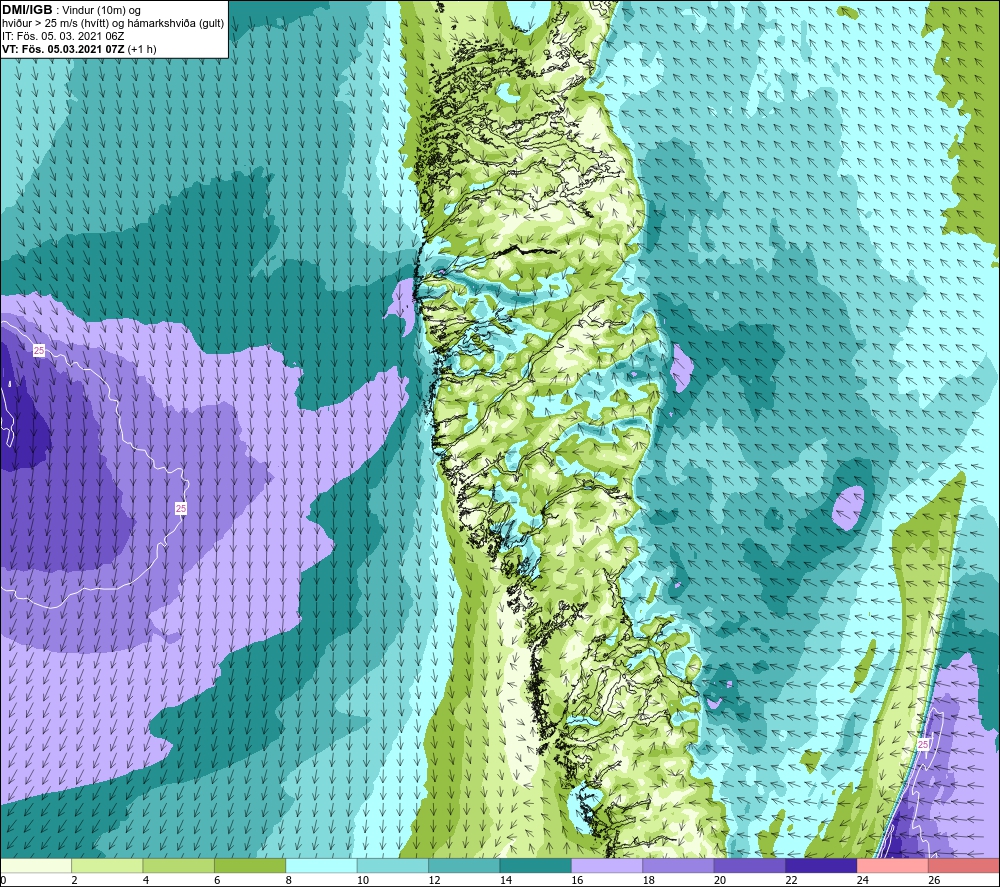Pick the light lavender 16–18 m/s legend swatch
The height and width of the screenshot is (887, 1000).
[607, 865]
